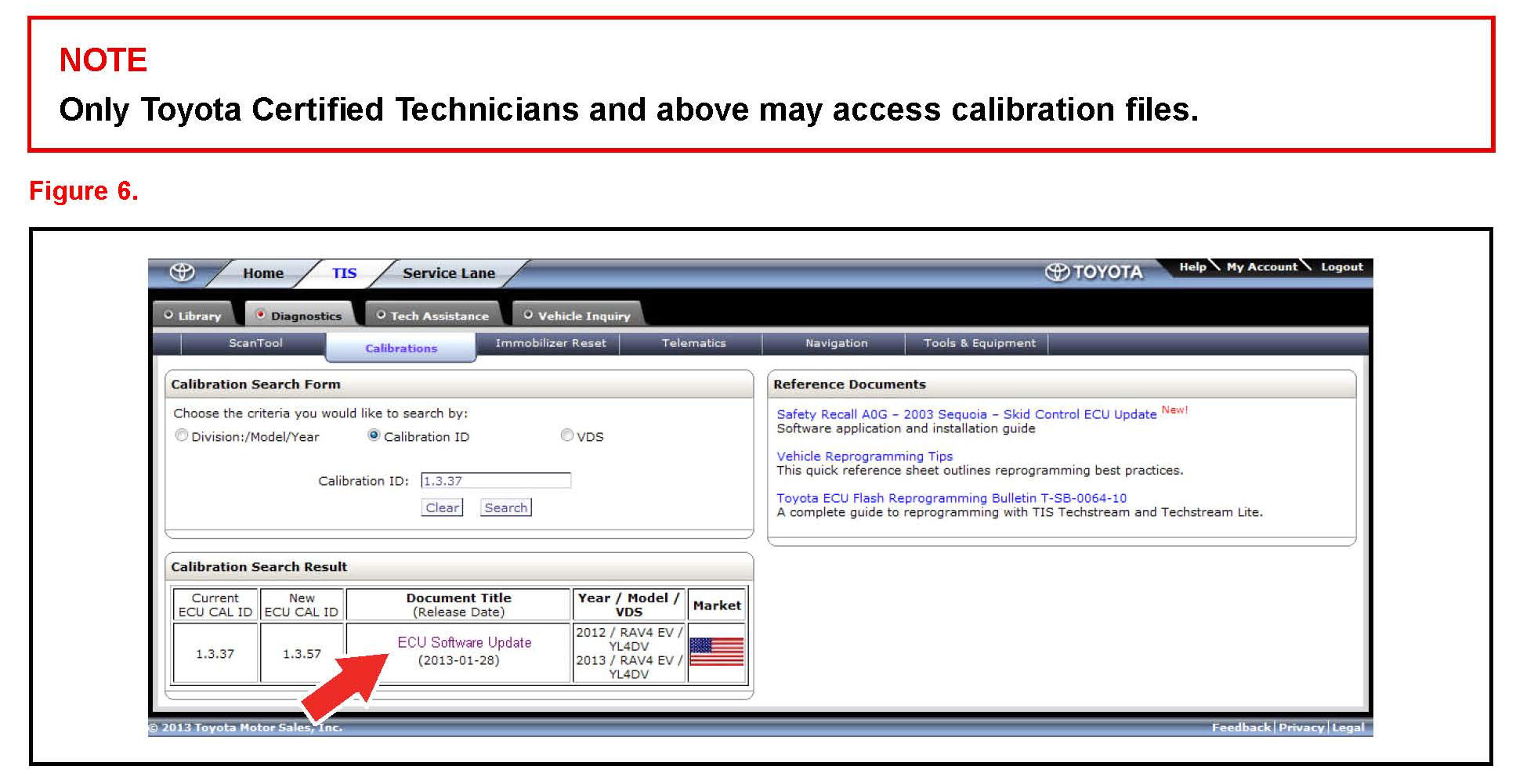This screenshot has height=784, width=1516.
Task: Open the ECU Software Update document link
Action: point(464,642)
